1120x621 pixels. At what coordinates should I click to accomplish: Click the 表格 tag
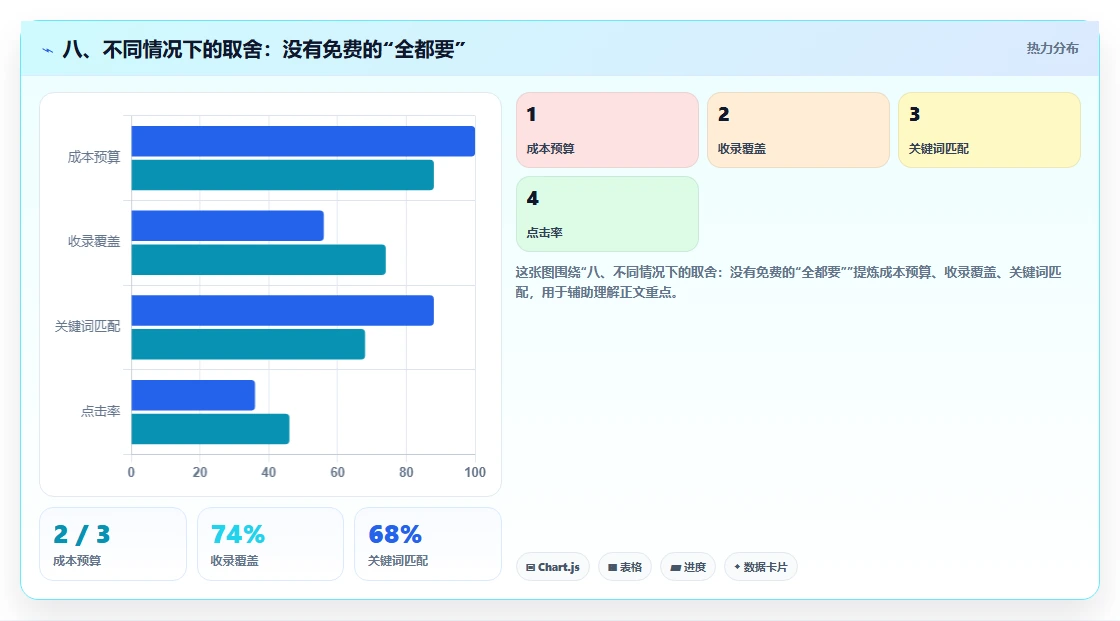click(625, 567)
